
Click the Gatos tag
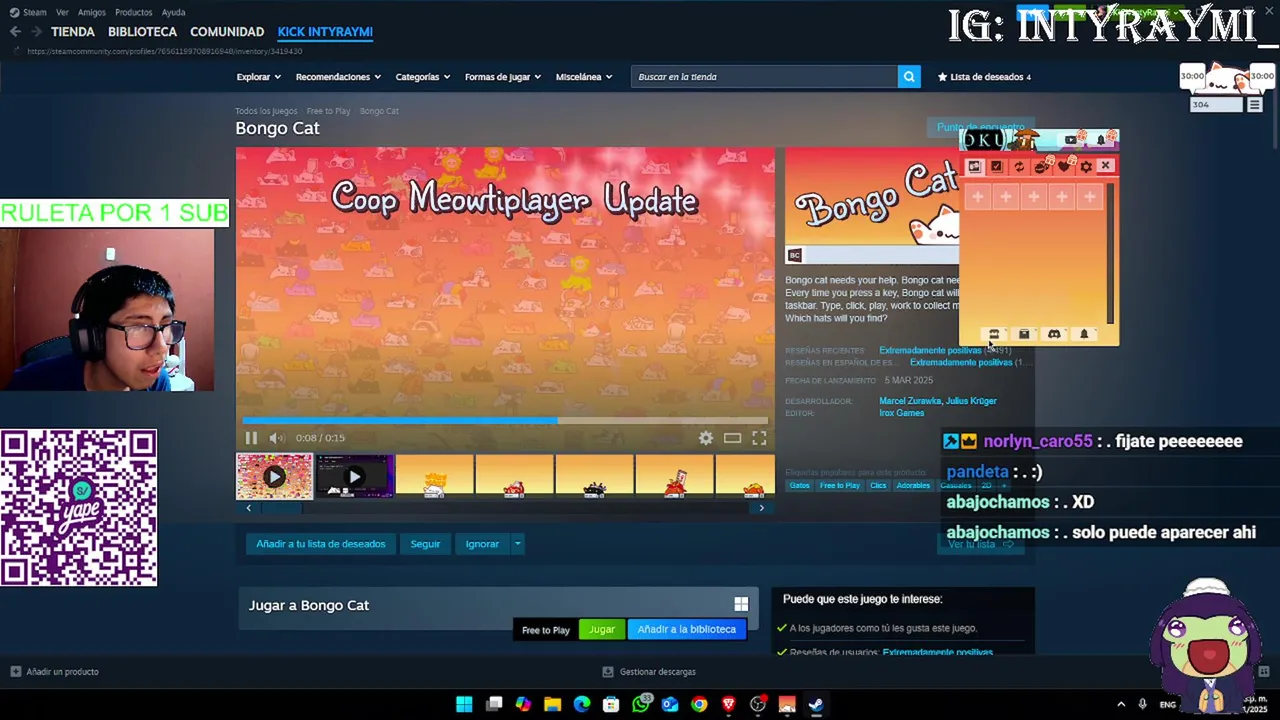pyautogui.click(x=800, y=486)
